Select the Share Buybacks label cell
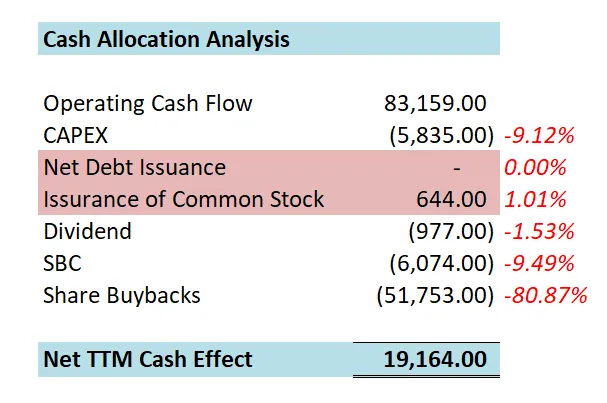Image resolution: width=607 pixels, height=403 pixels. (122, 295)
